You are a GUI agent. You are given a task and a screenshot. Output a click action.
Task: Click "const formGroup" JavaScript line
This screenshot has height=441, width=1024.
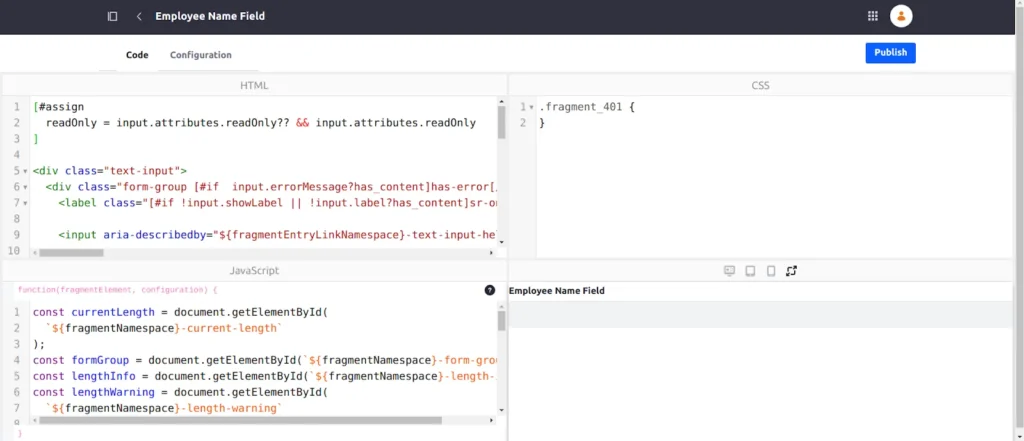(x=265, y=360)
